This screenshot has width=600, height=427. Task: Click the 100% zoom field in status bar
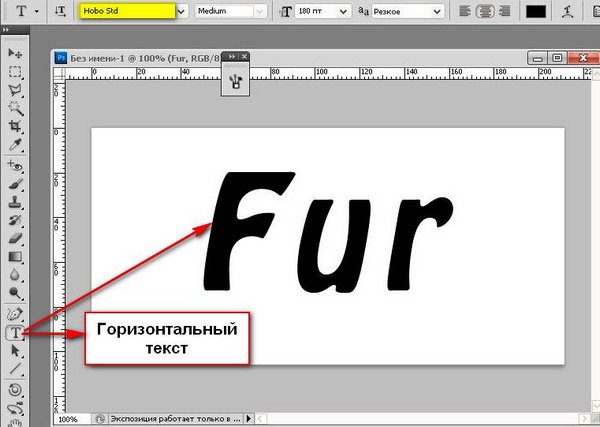72,419
